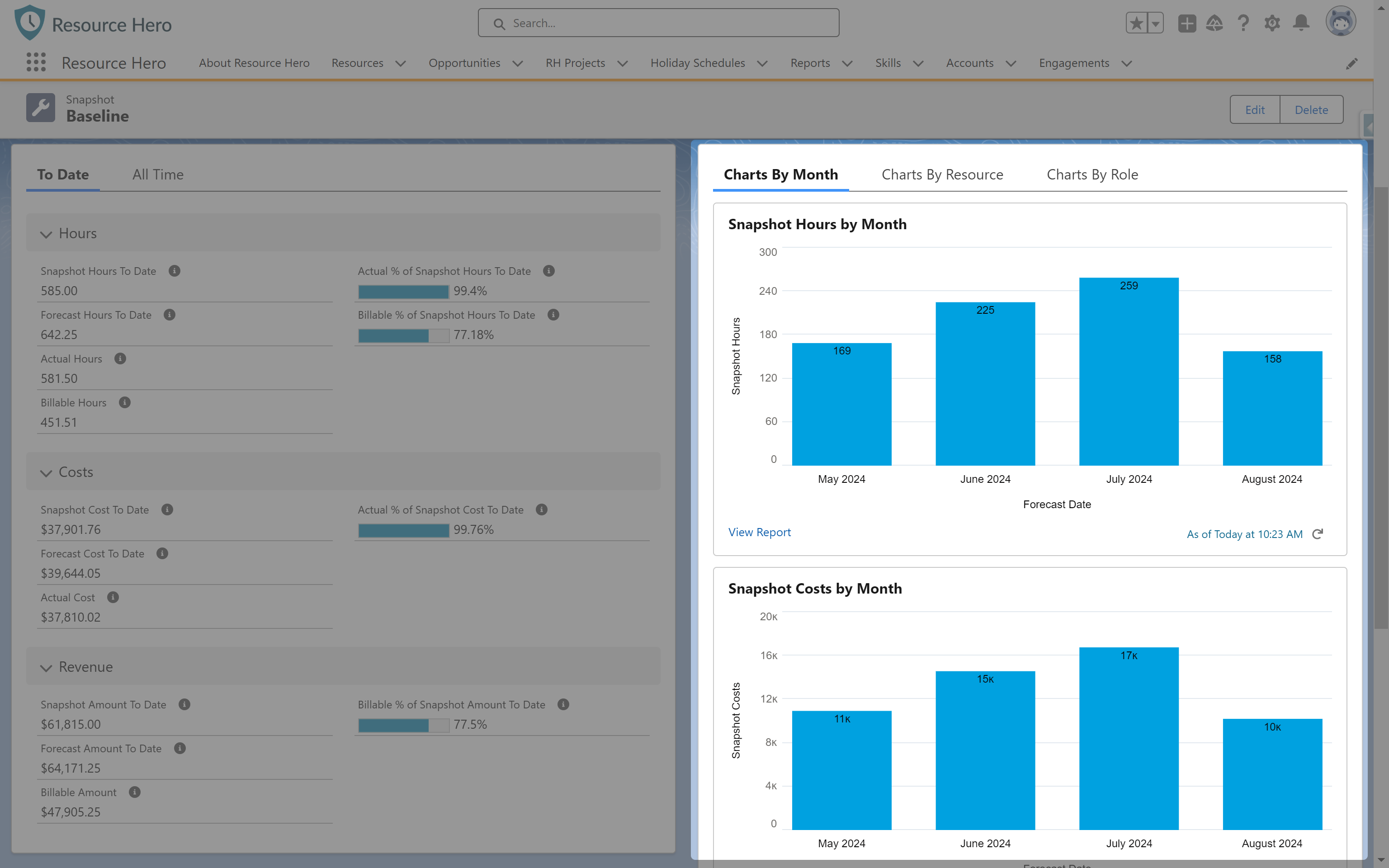Screen dimensions: 1389x868
Task: Switch to Charts By Resource tab
Action: point(942,175)
